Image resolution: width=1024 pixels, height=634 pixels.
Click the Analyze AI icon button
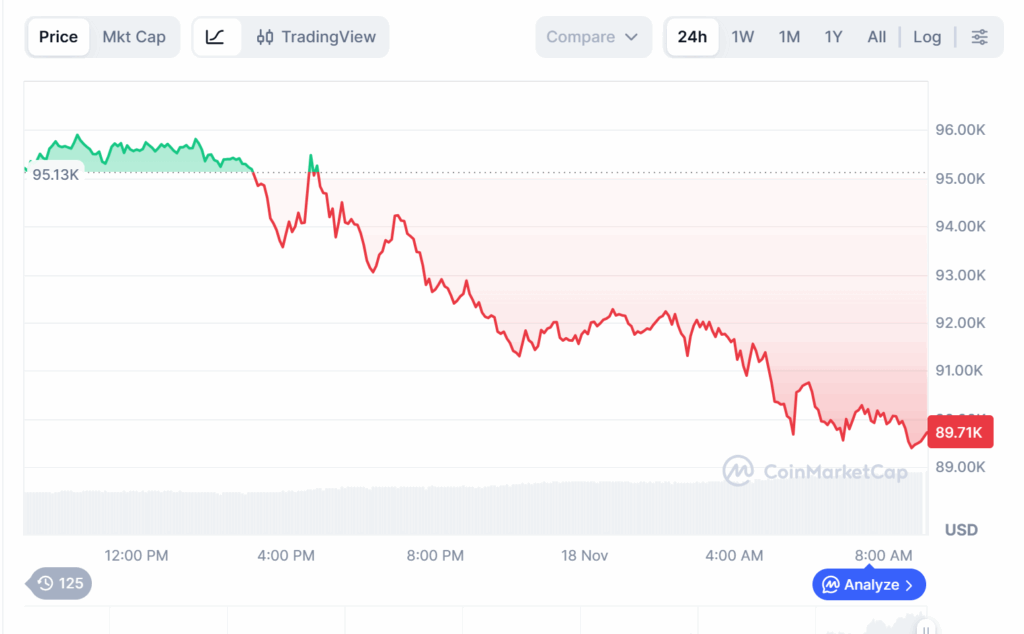[830, 584]
